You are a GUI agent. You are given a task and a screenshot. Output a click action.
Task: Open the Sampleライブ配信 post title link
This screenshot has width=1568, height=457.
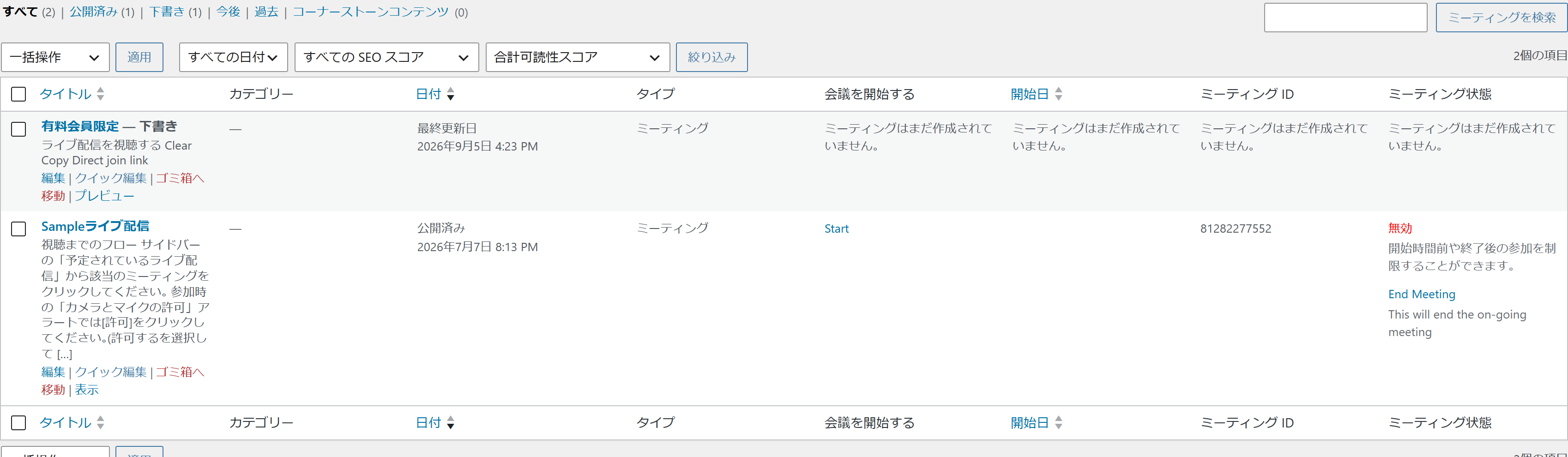tap(95, 226)
